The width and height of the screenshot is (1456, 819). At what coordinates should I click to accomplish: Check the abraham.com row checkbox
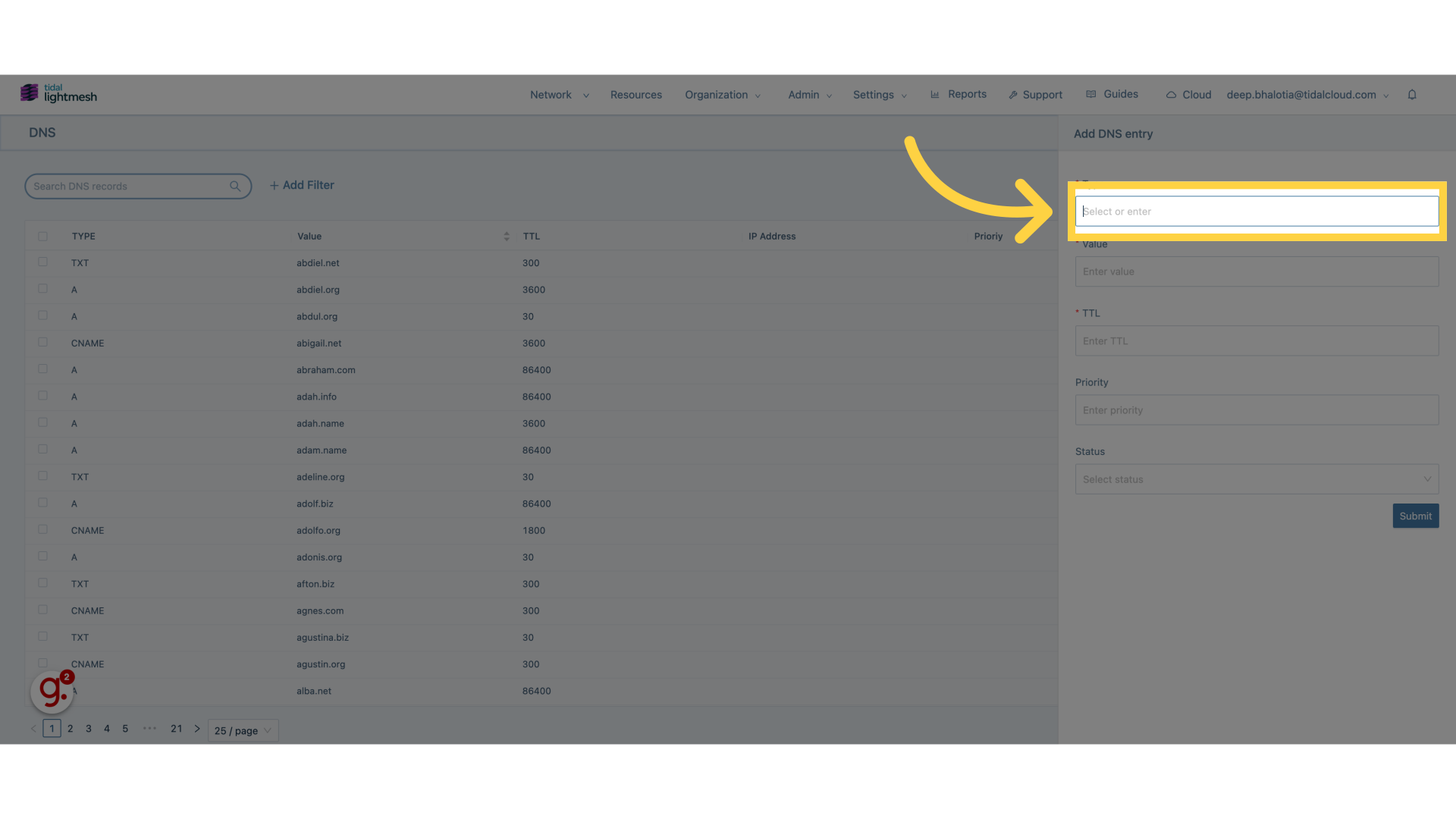(x=43, y=369)
